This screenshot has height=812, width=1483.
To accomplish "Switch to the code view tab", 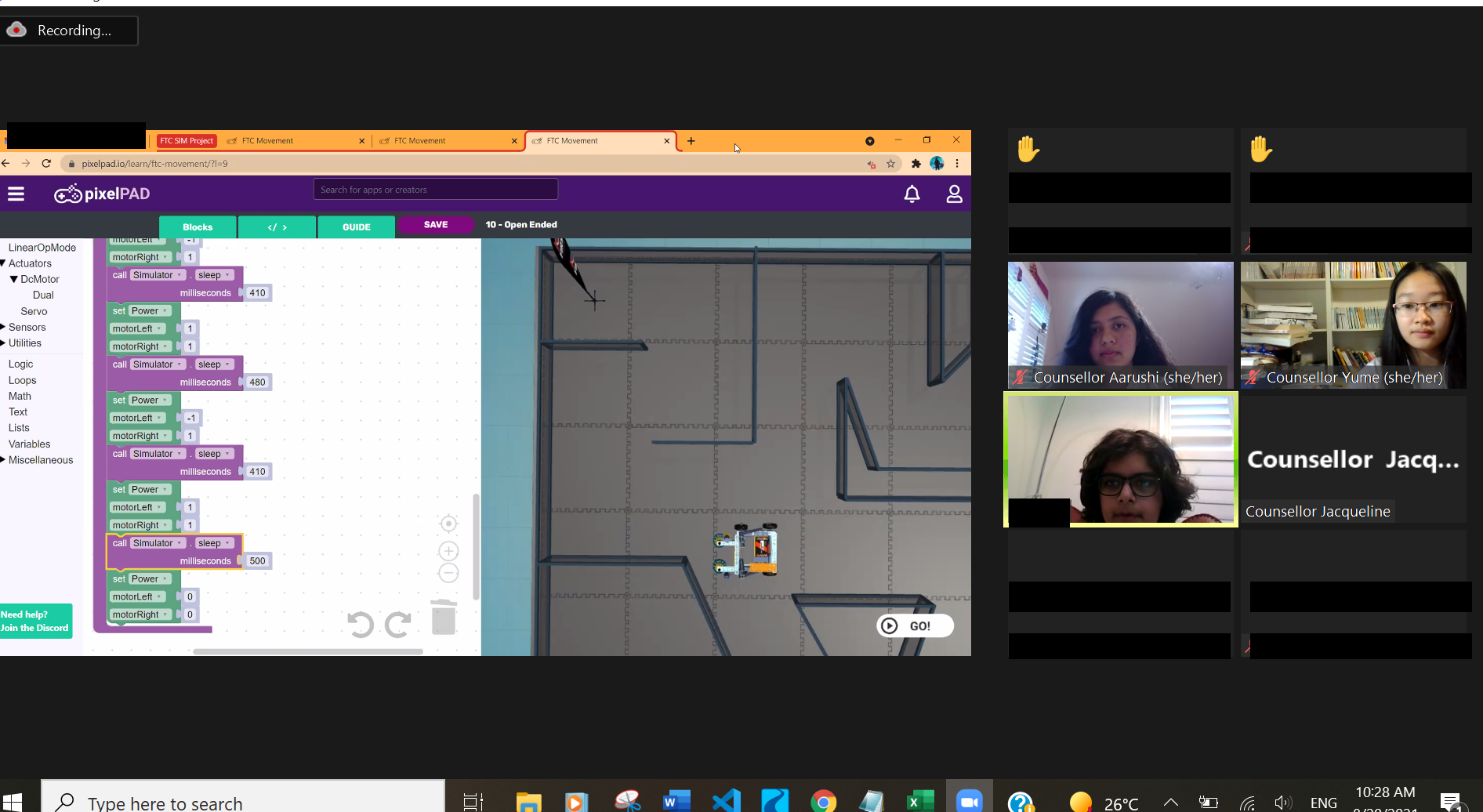I will click(277, 227).
